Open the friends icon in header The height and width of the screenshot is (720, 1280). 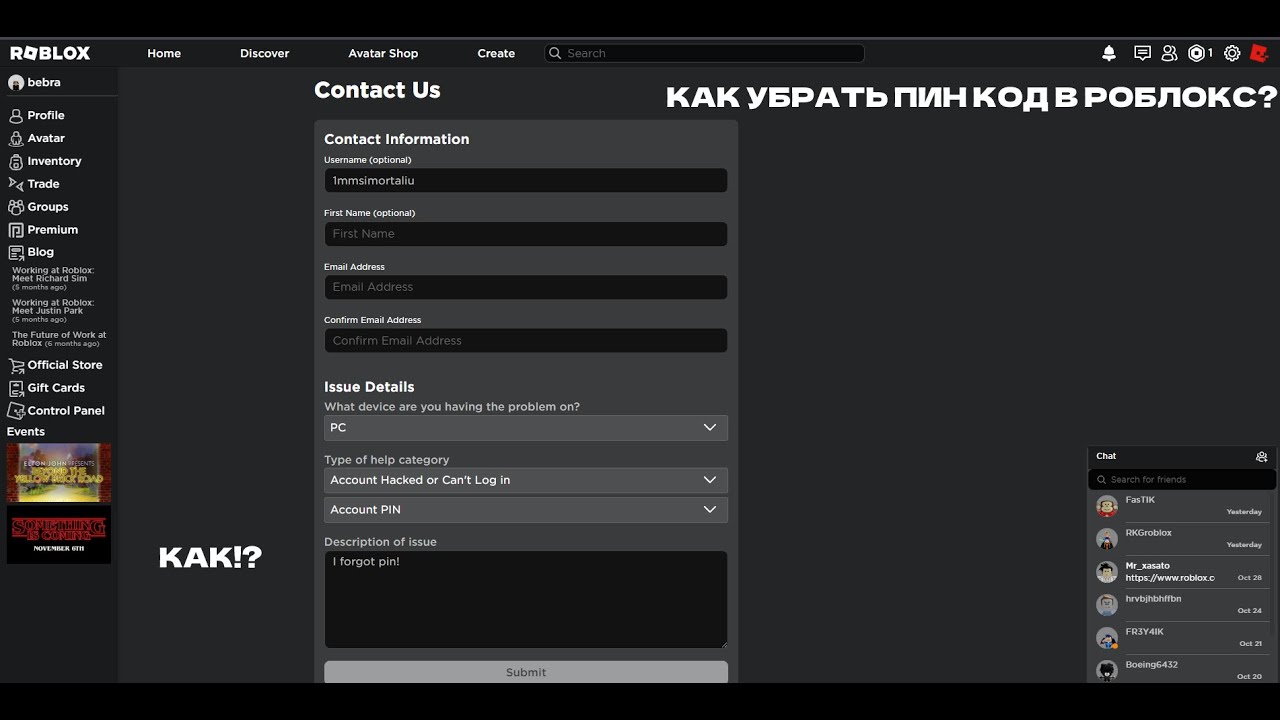[x=1169, y=53]
